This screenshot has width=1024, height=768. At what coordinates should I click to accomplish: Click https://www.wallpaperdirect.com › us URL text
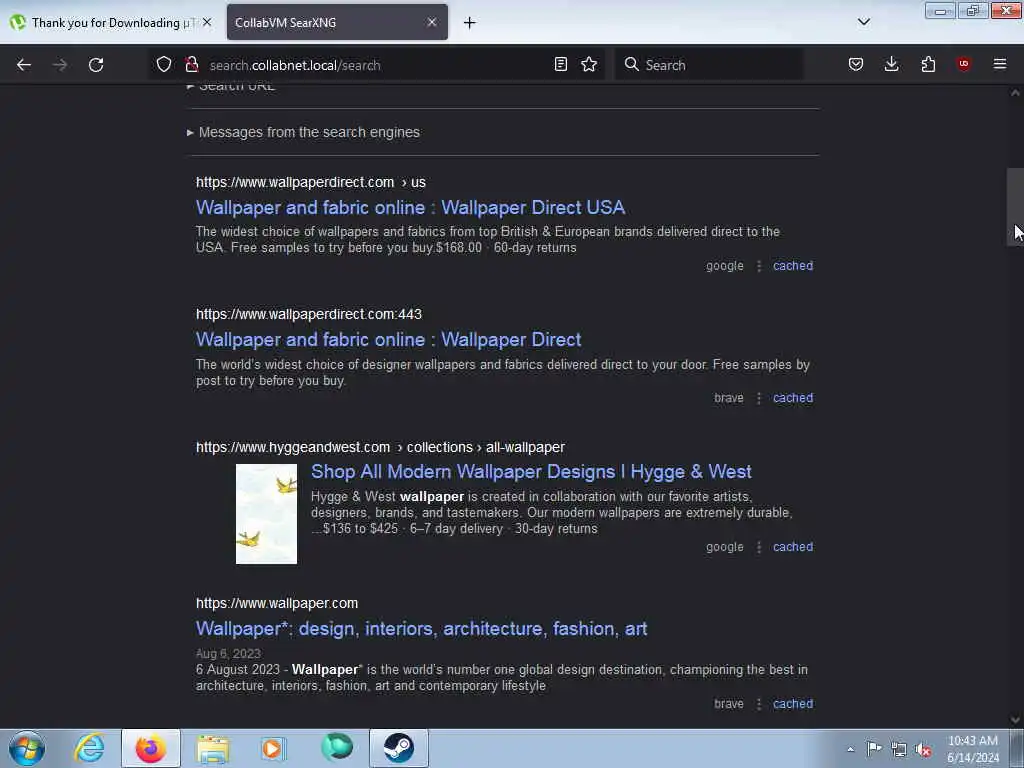pos(311,182)
